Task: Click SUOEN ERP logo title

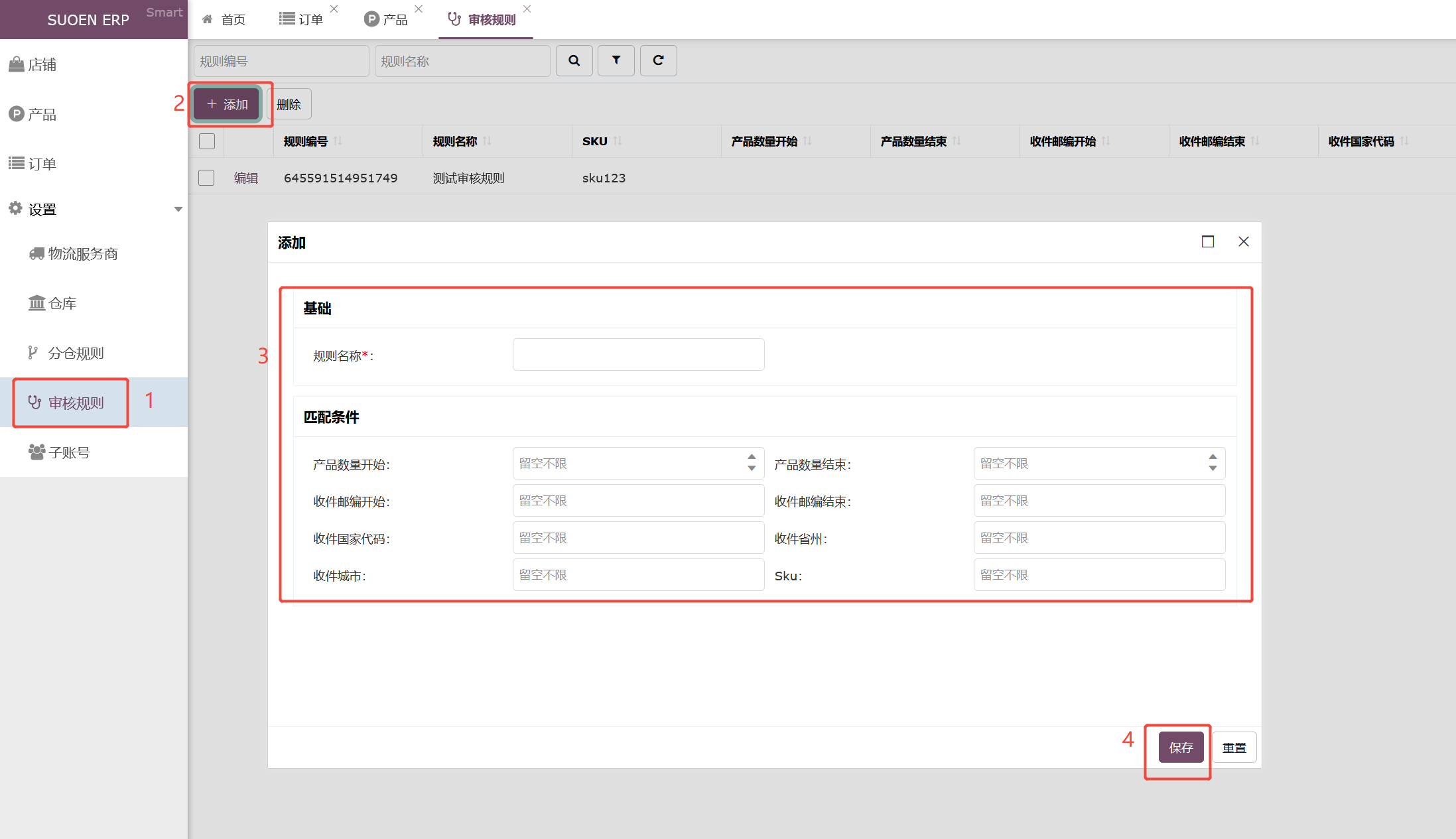Action: (88, 20)
